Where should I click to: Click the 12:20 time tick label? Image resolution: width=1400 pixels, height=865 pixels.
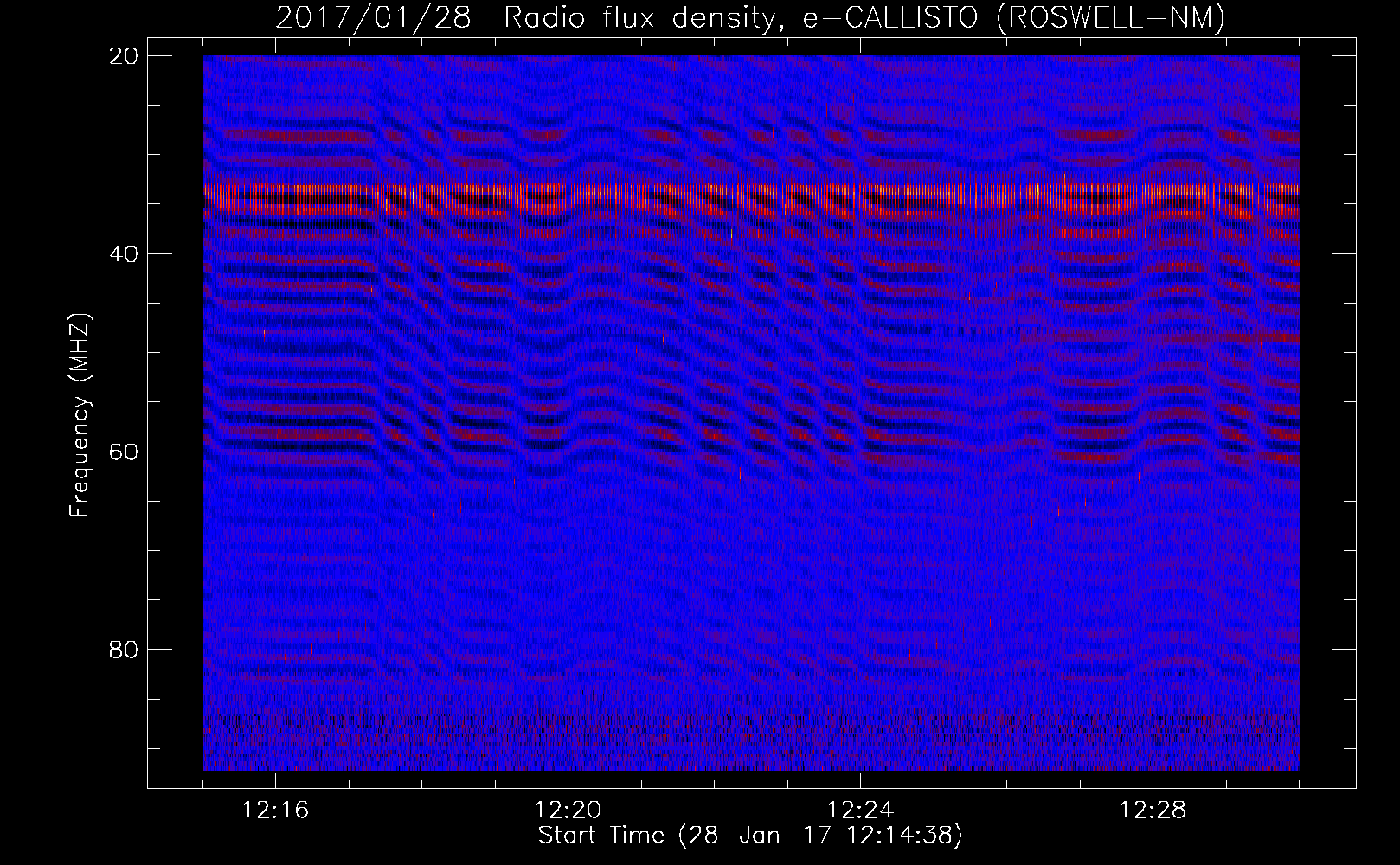point(568,811)
